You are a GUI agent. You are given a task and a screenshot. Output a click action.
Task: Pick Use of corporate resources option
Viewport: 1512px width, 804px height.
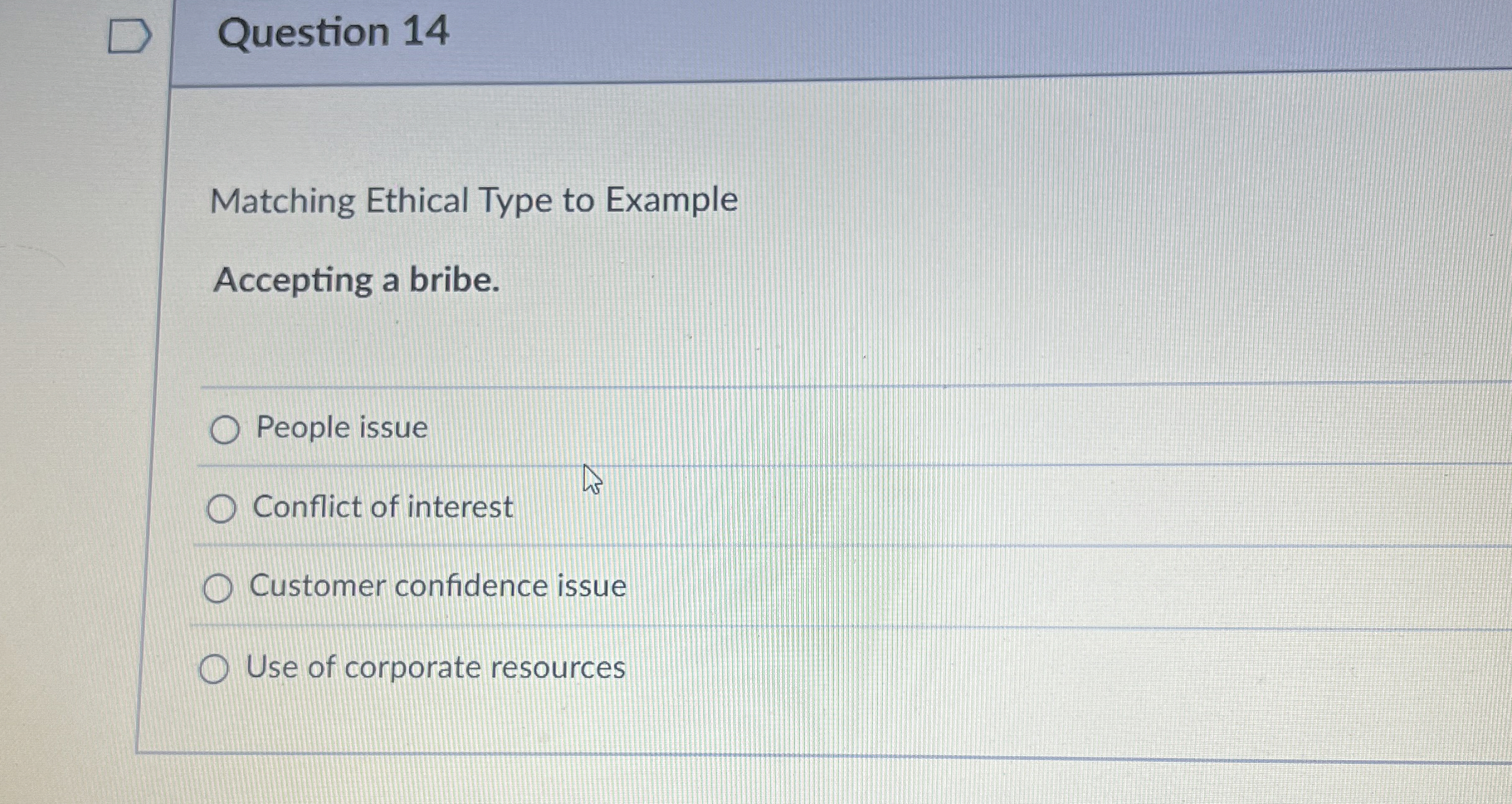tap(216, 668)
